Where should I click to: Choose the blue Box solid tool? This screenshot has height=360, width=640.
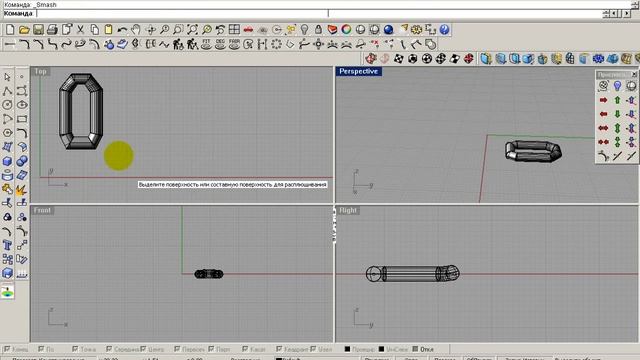(x=7, y=161)
